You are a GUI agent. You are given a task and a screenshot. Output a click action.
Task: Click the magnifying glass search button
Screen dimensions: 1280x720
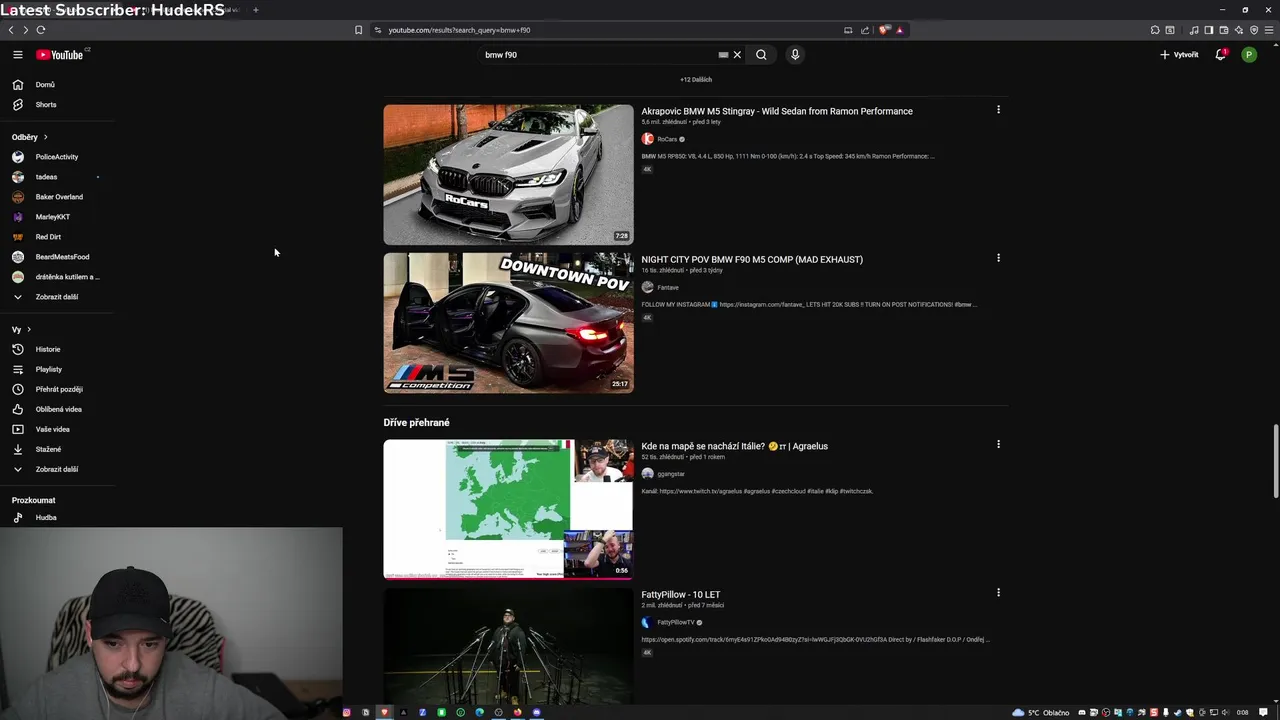[x=761, y=55]
